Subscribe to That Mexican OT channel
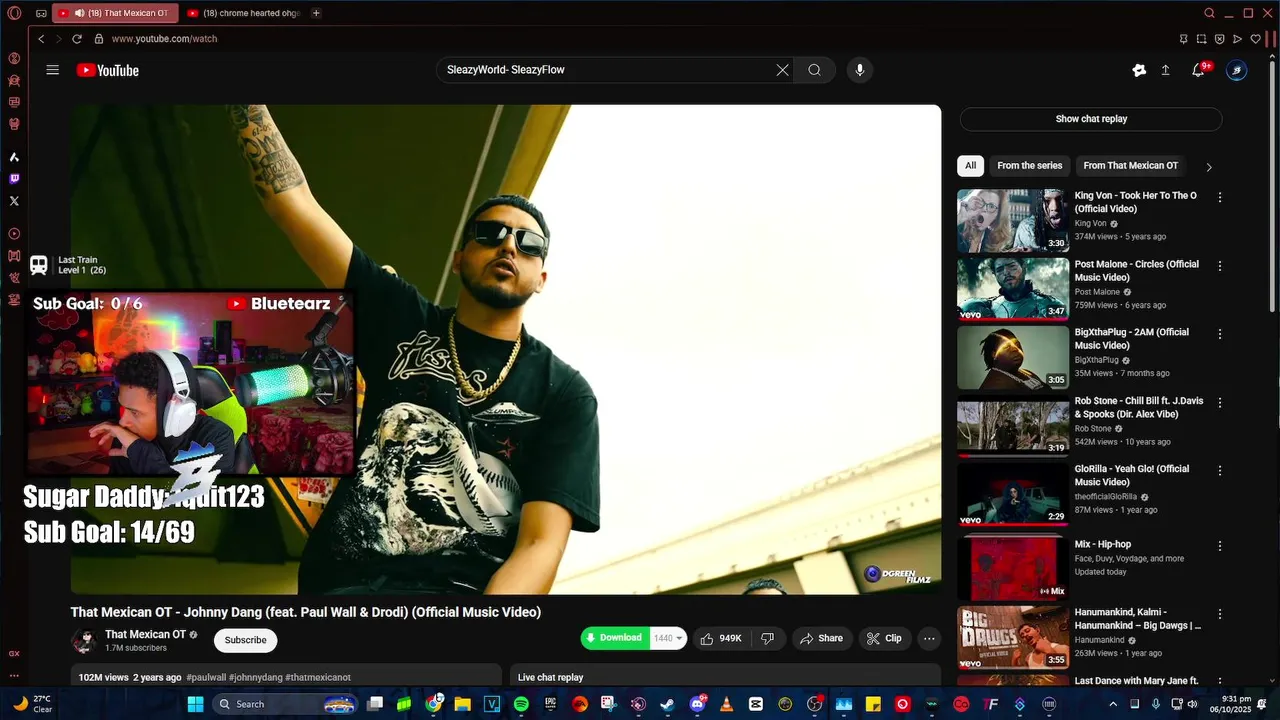1280x720 pixels. point(245,640)
